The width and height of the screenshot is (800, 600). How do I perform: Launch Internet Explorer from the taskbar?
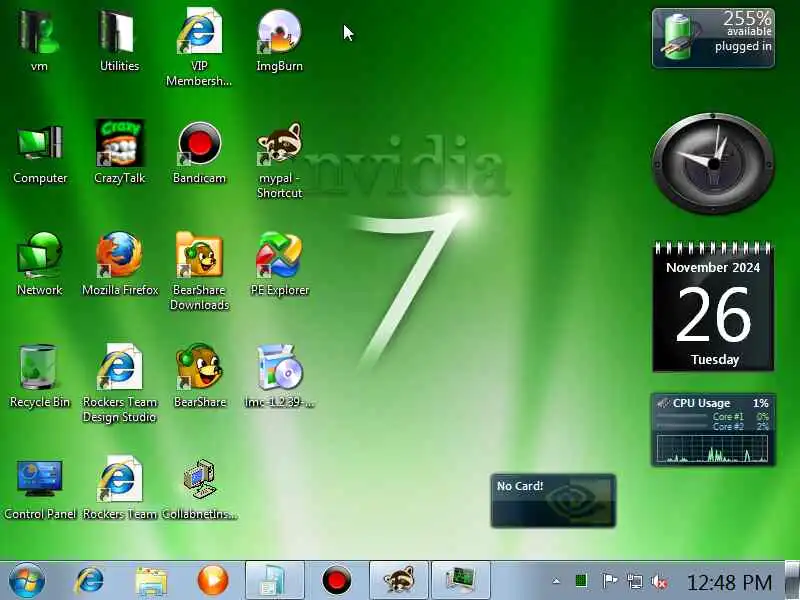(x=90, y=581)
